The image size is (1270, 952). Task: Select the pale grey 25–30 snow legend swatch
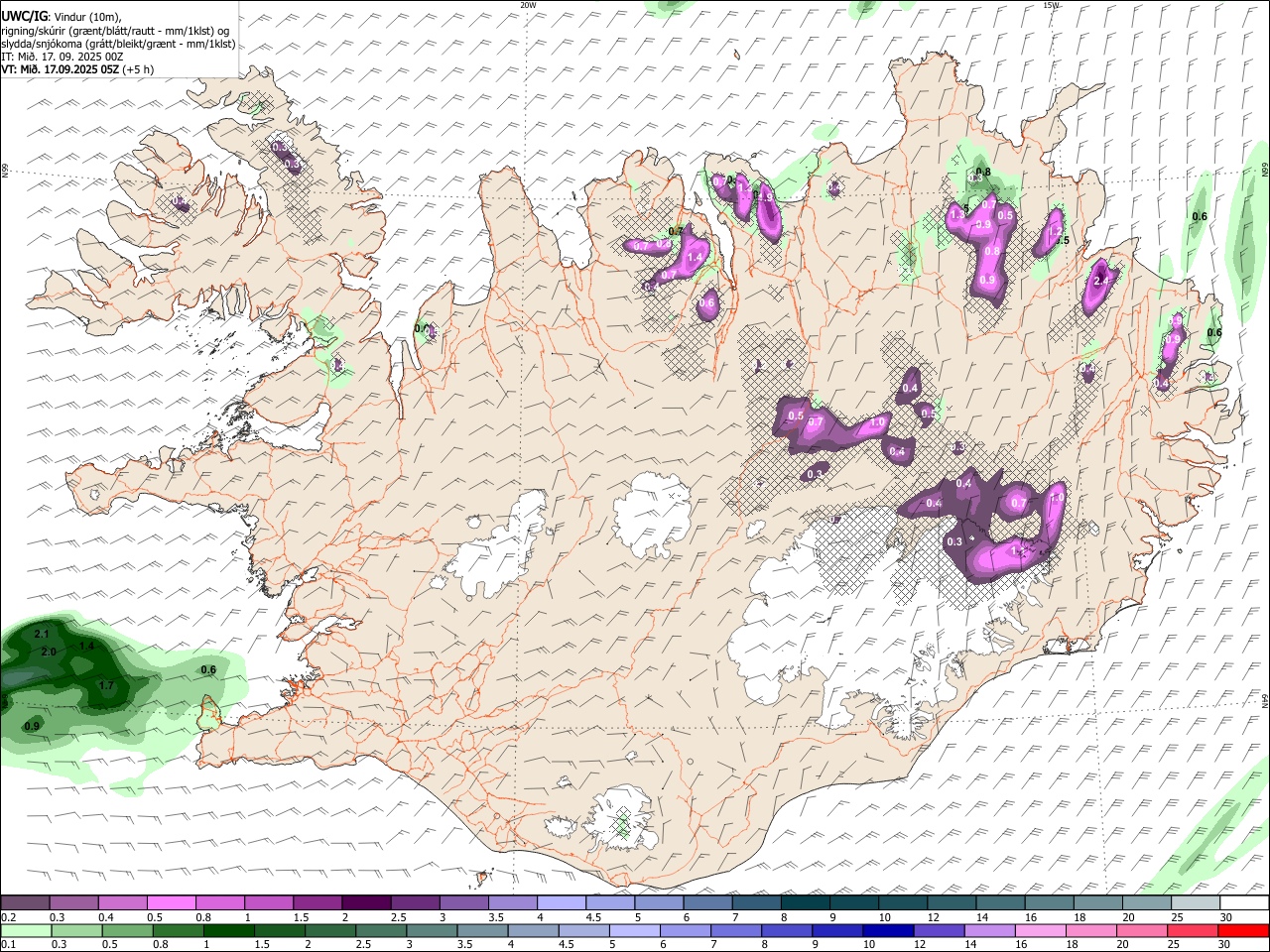[1195, 903]
